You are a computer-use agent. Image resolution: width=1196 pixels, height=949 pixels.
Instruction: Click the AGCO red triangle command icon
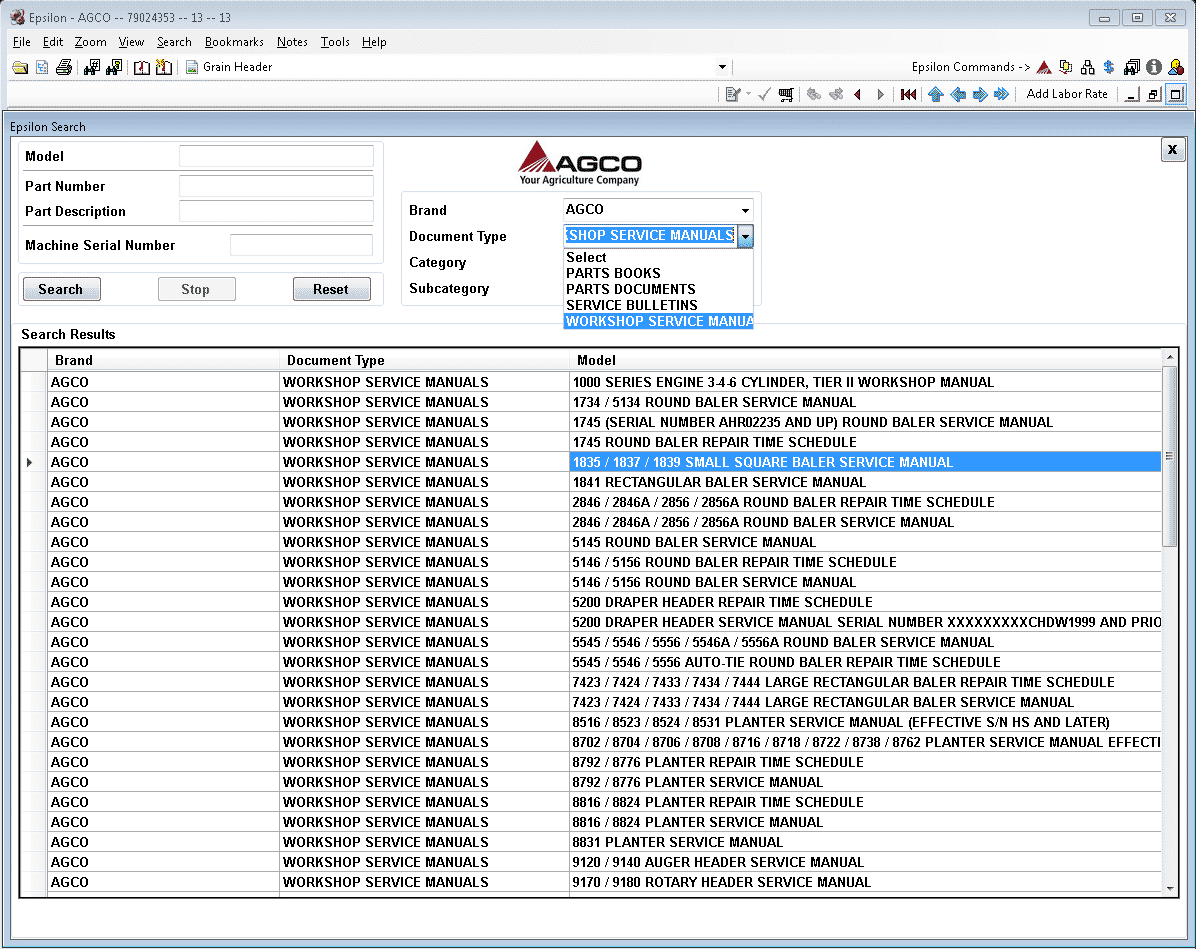(1044, 67)
